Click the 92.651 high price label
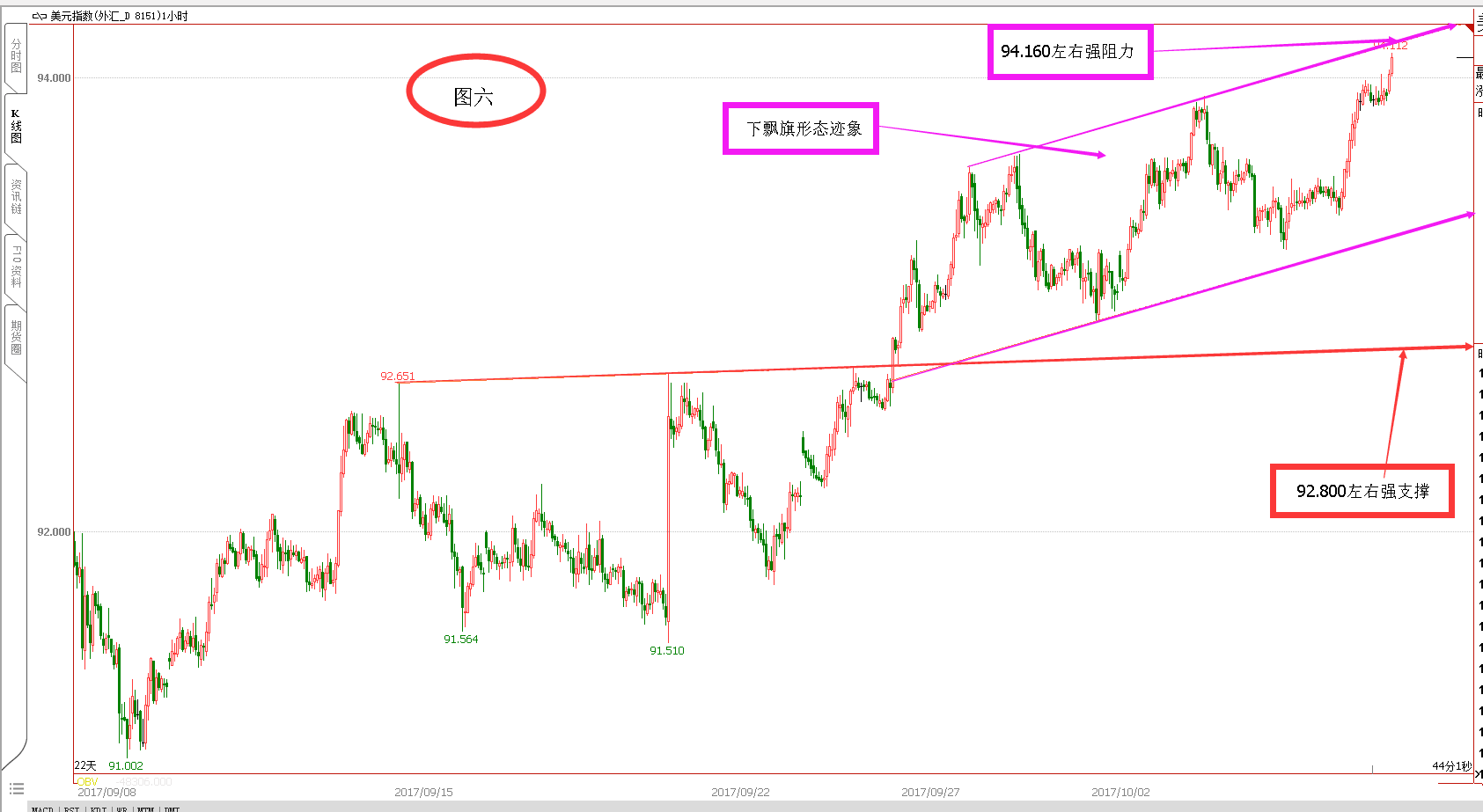 click(x=397, y=376)
